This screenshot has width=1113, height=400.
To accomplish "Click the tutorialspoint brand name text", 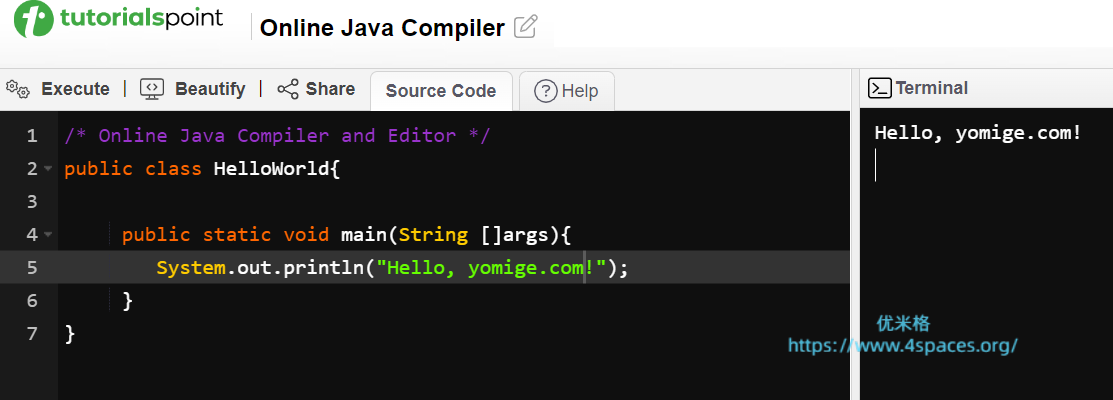I will (x=141, y=19).
